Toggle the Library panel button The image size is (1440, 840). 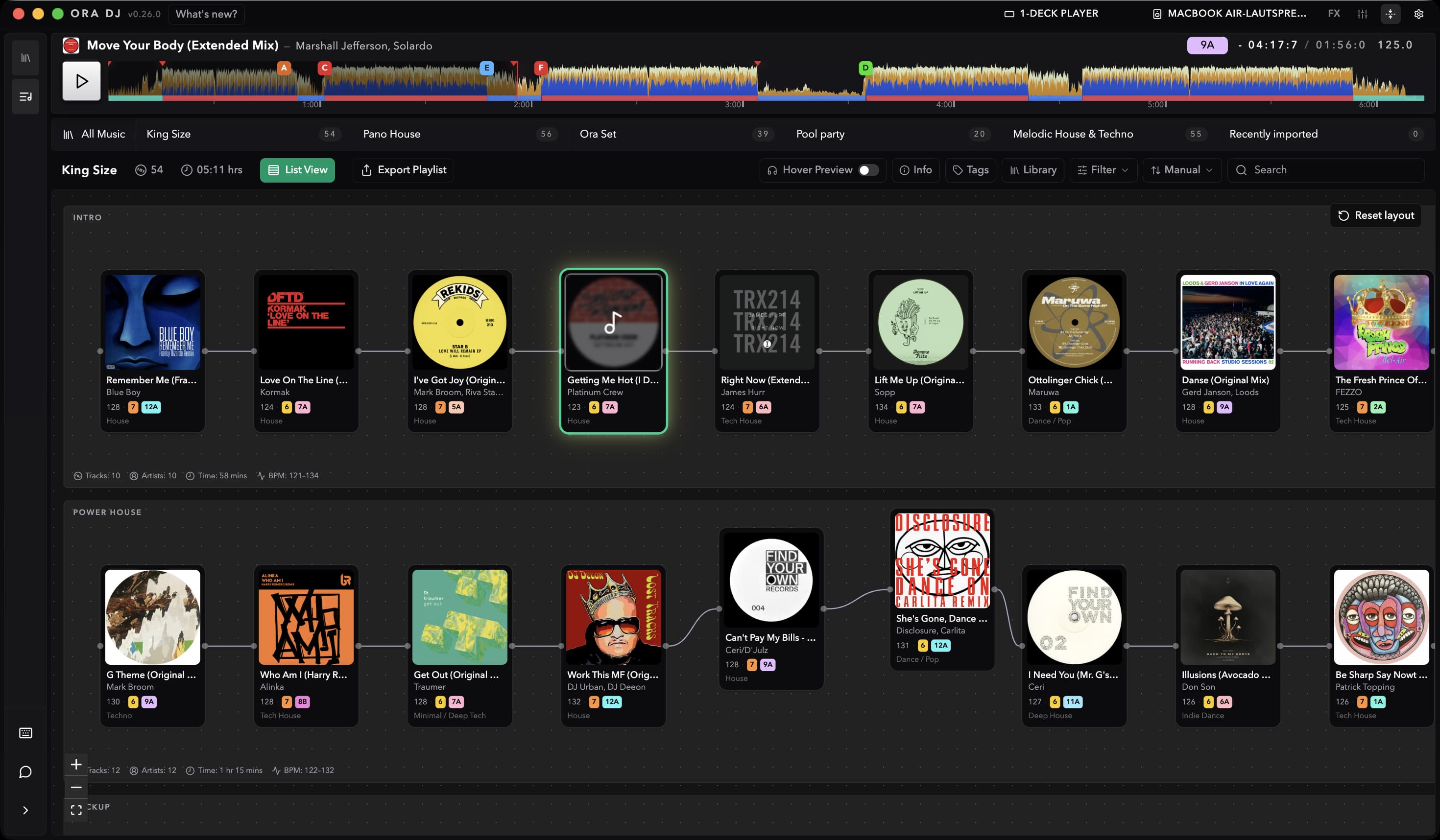pos(1032,170)
